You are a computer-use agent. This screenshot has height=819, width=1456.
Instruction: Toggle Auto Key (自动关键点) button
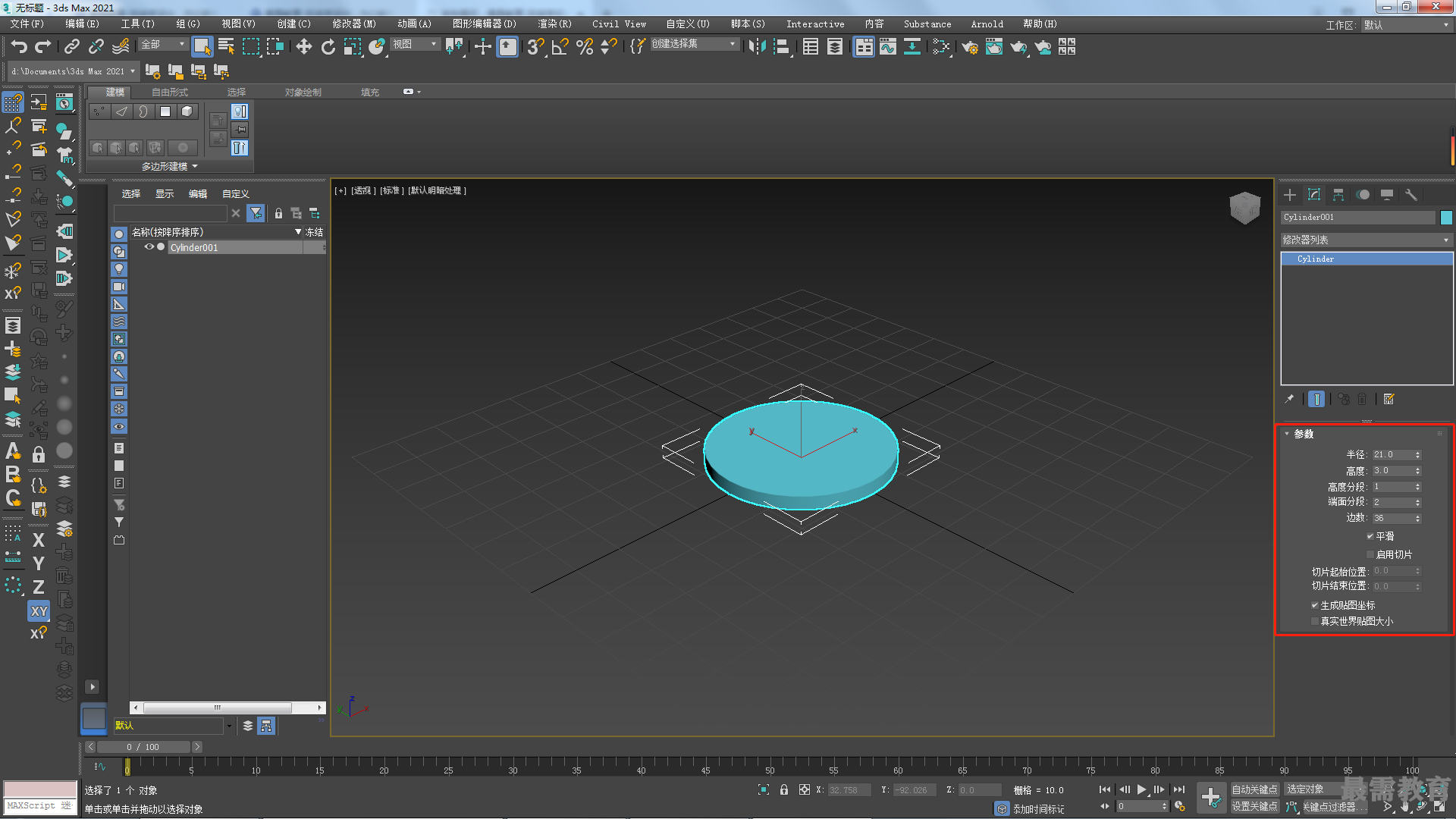1255,789
